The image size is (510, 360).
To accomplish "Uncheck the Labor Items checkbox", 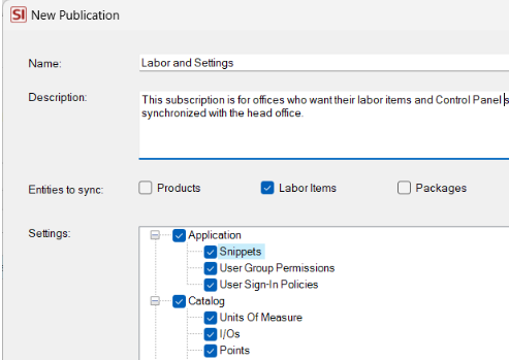I will pos(267,188).
